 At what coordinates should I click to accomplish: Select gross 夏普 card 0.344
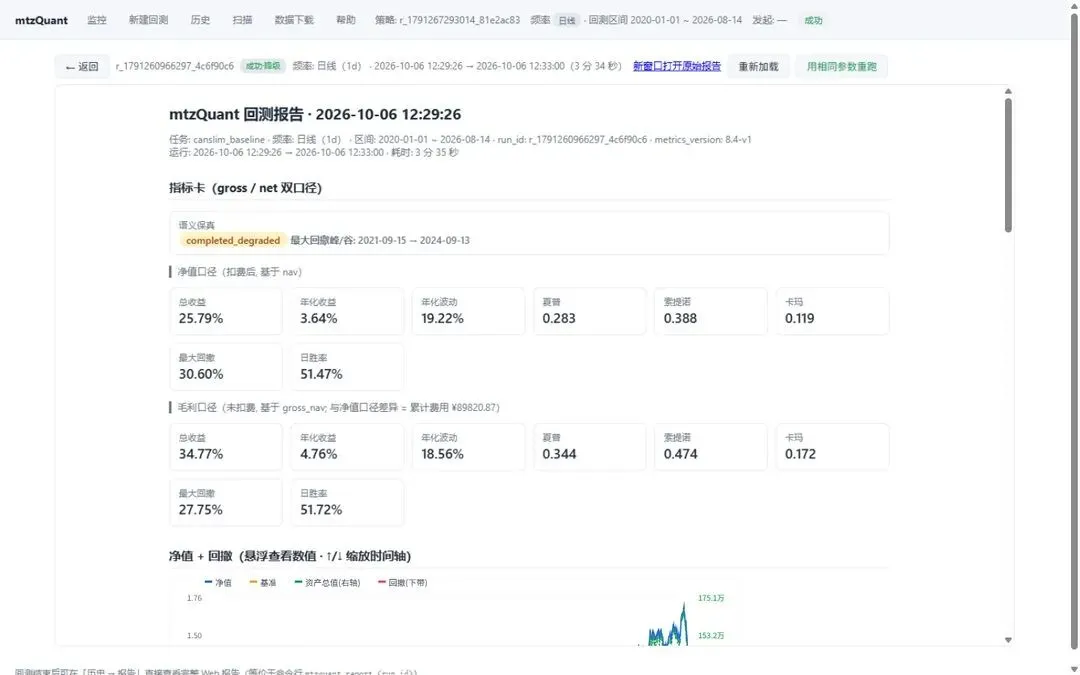[590, 447]
